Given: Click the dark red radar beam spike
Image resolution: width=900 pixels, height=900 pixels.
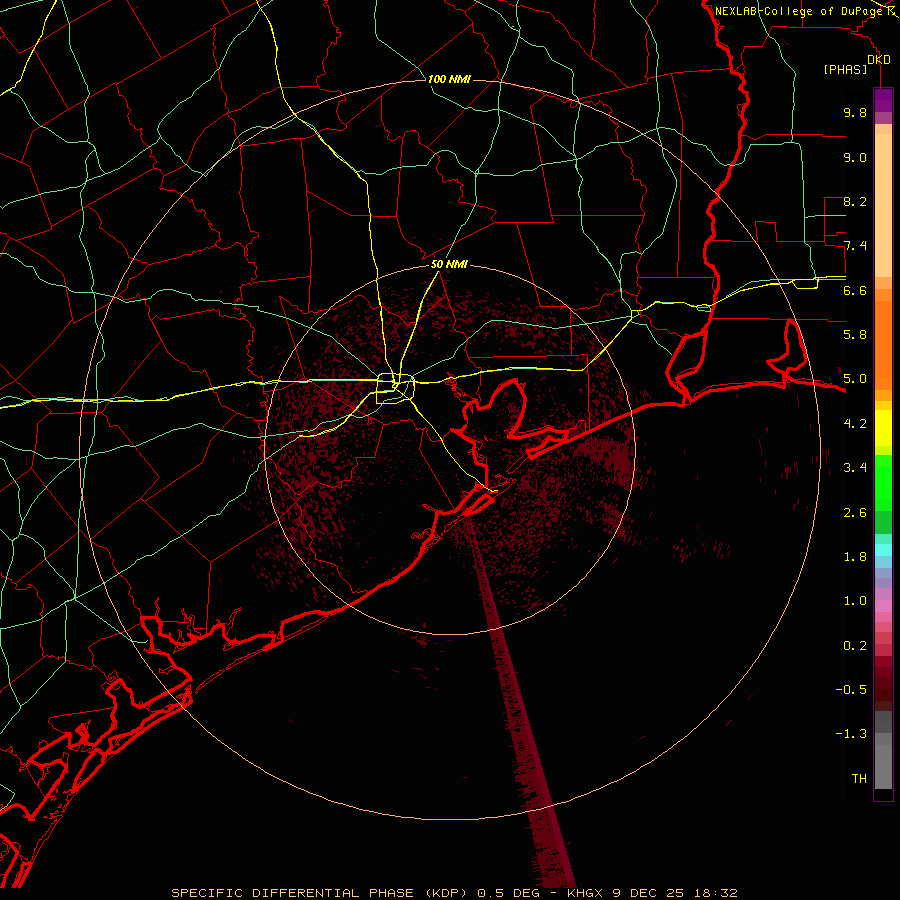Looking at the screenshot, I should (x=519, y=700).
